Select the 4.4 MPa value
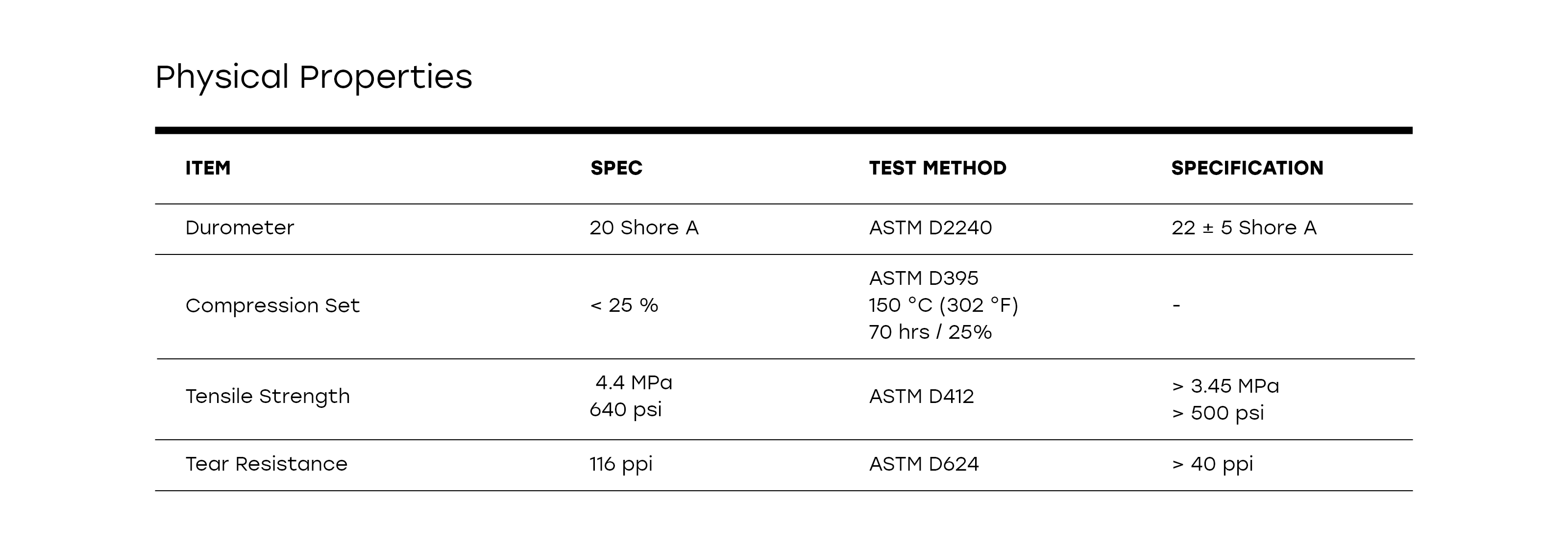Image resolution: width=1568 pixels, height=553 pixels. tap(634, 382)
